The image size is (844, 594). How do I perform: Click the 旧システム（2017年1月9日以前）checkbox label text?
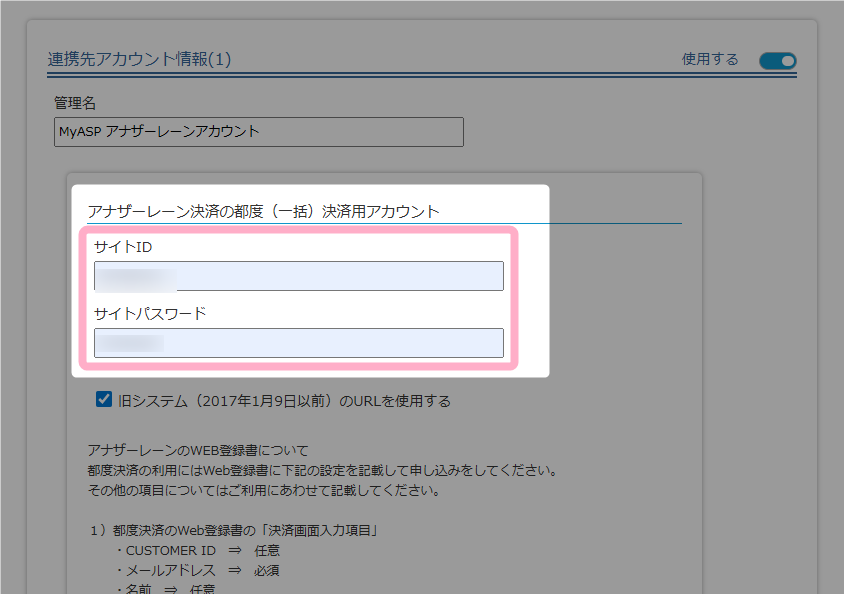point(284,401)
